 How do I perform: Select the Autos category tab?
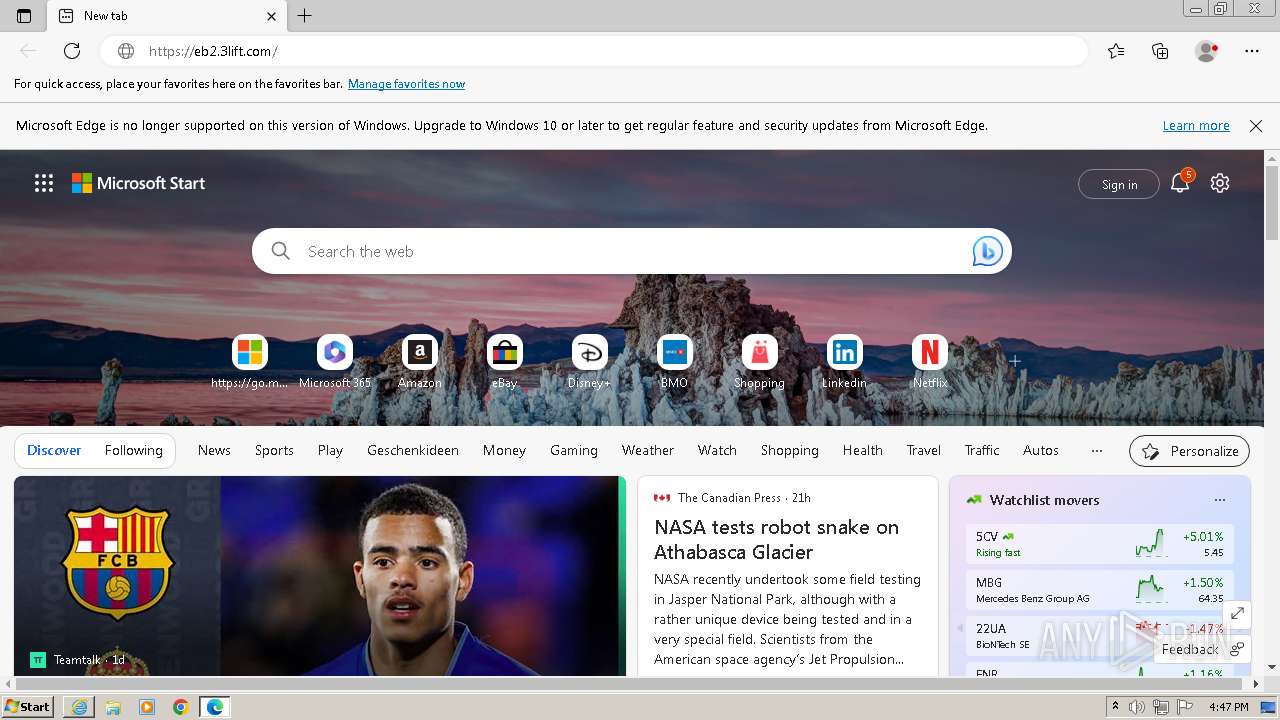[x=1041, y=451]
